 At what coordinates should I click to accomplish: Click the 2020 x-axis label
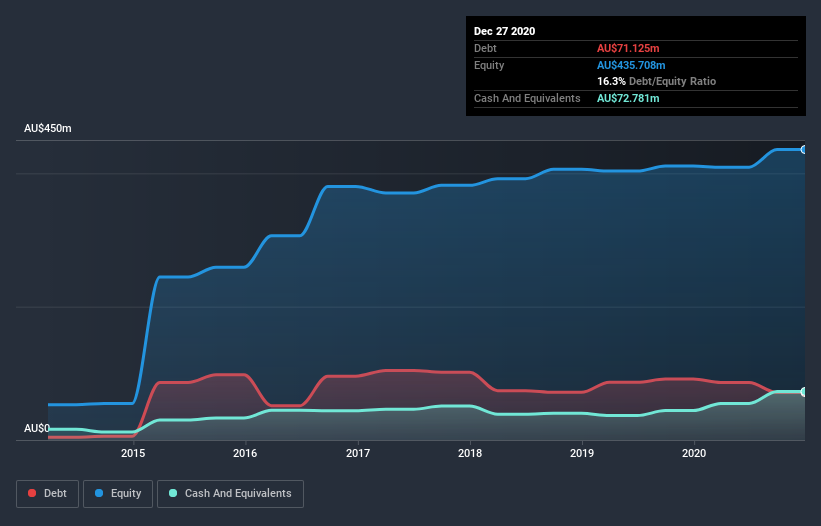point(694,453)
